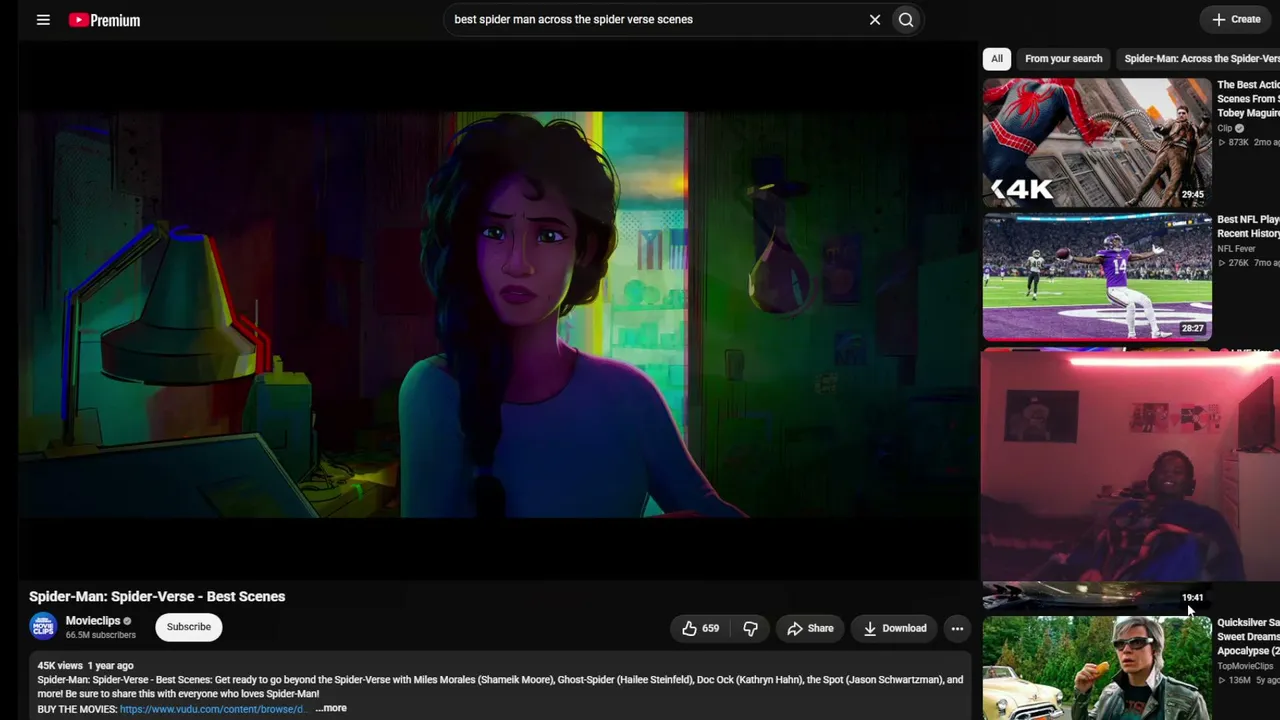Screen dimensions: 1280x720
Task: Open the Quicksilver Sweet Dreams thumbnail
Action: pyautogui.click(x=1097, y=668)
